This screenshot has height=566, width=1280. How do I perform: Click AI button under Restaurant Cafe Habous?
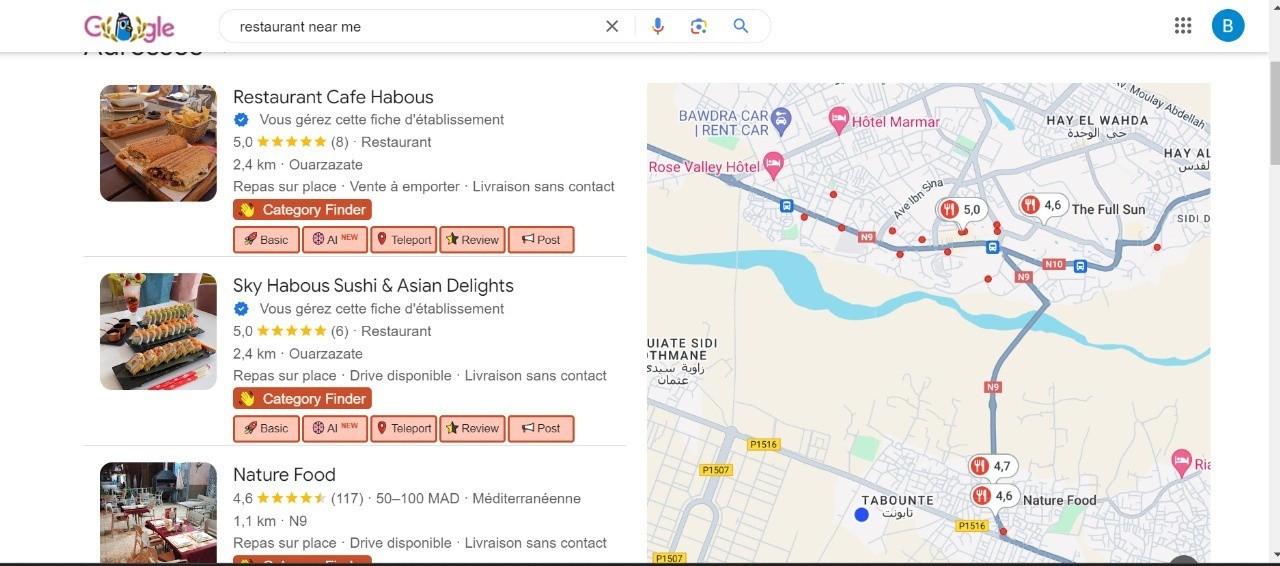334,240
